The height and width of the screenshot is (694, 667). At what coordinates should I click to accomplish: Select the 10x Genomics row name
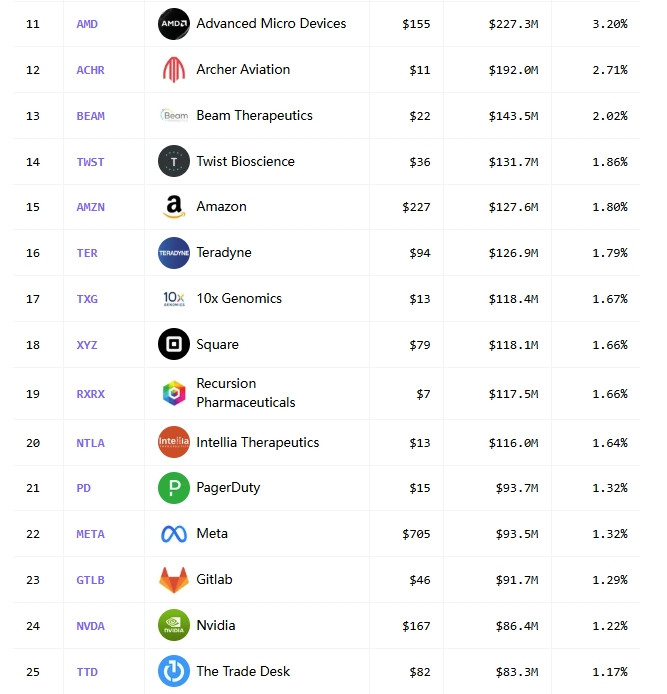point(239,298)
